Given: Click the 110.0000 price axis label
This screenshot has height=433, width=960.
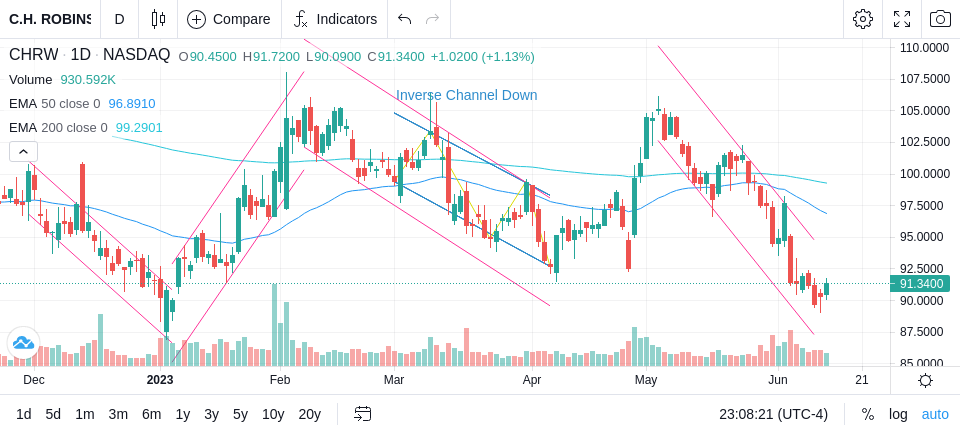Looking at the screenshot, I should (924, 47).
